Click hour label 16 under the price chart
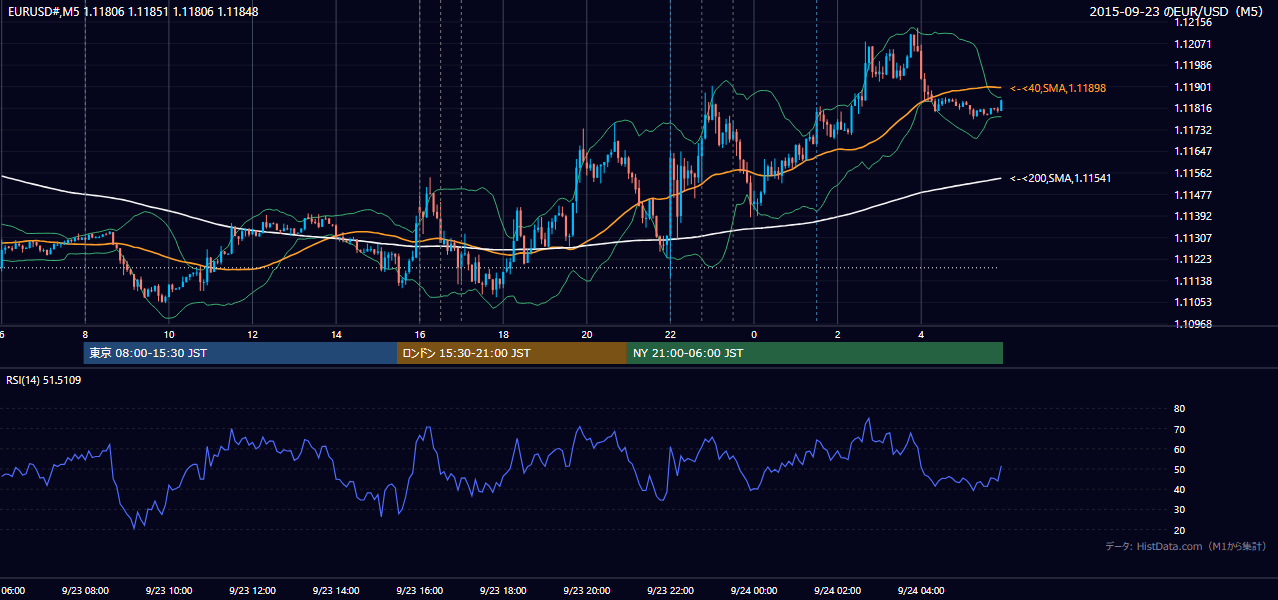The image size is (1278, 600). coord(420,334)
